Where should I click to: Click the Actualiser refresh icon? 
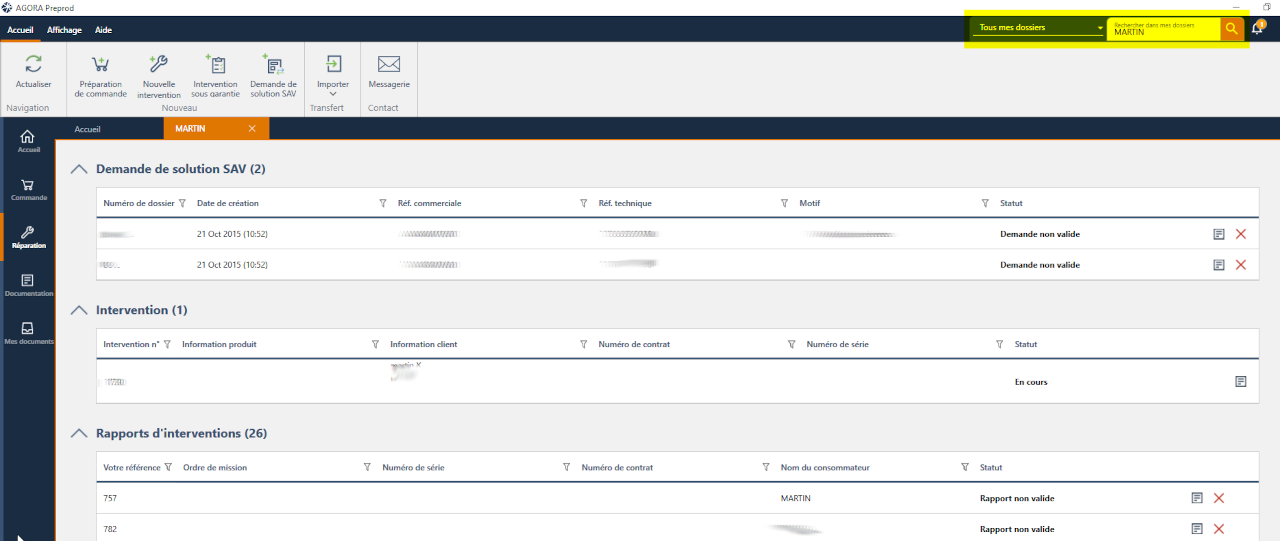pyautogui.click(x=33, y=65)
